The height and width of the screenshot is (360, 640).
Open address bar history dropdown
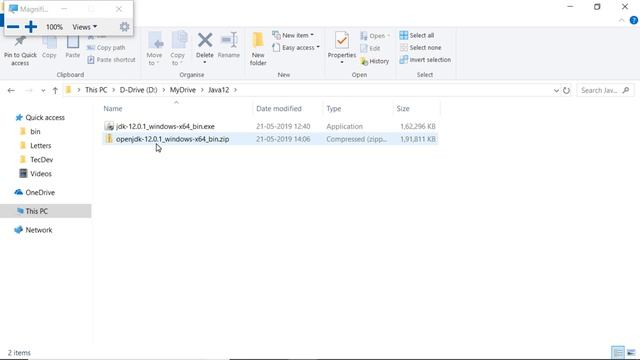(556, 91)
